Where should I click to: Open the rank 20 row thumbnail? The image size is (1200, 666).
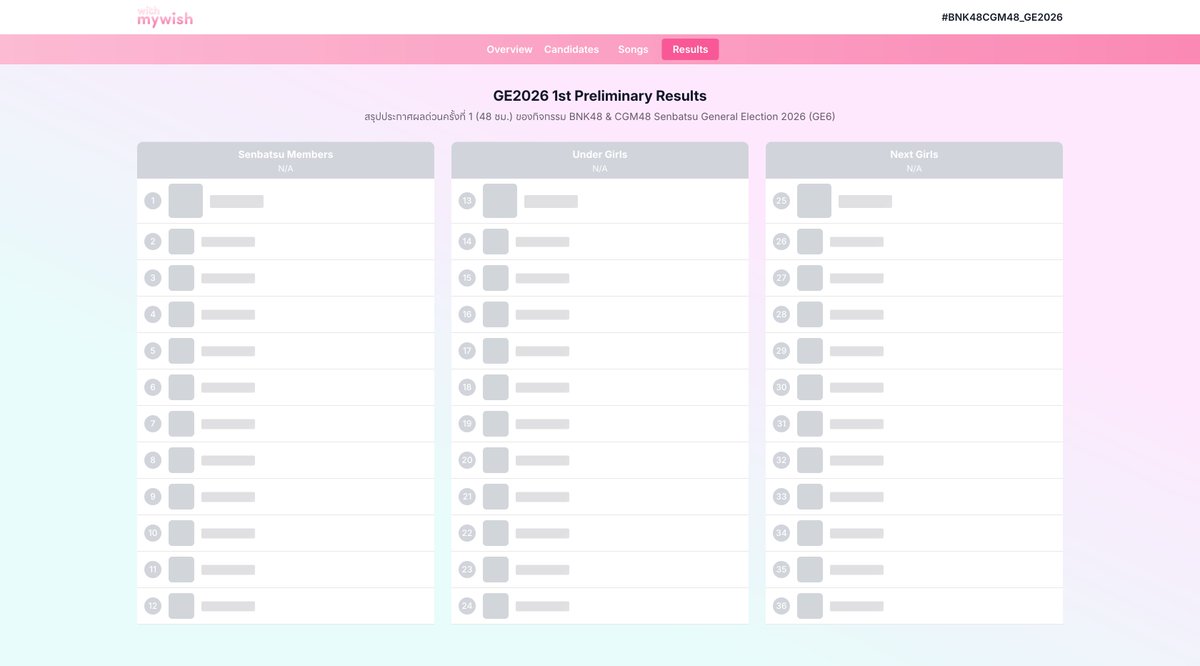(x=495, y=461)
